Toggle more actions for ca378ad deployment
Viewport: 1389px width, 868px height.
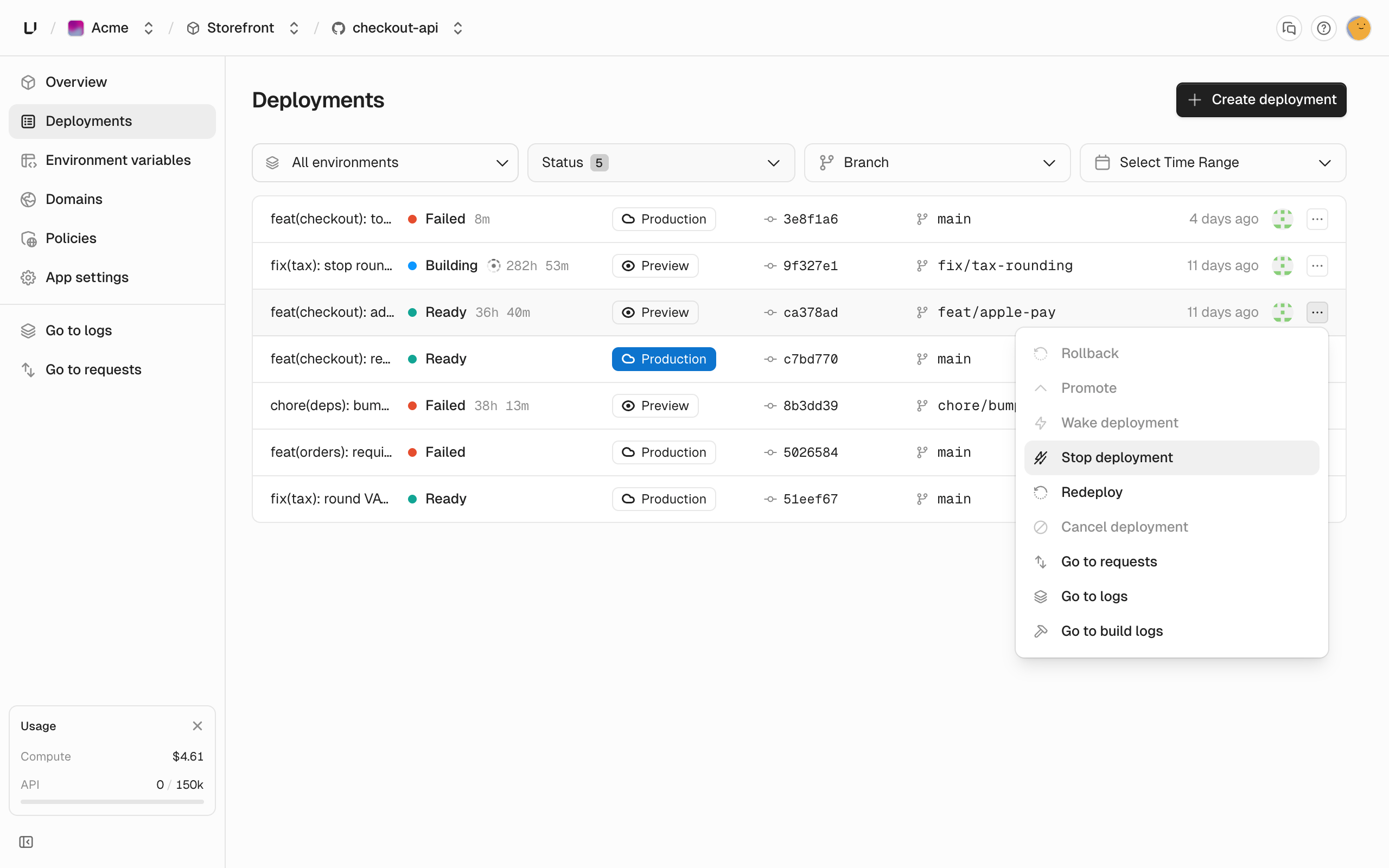pyautogui.click(x=1317, y=312)
